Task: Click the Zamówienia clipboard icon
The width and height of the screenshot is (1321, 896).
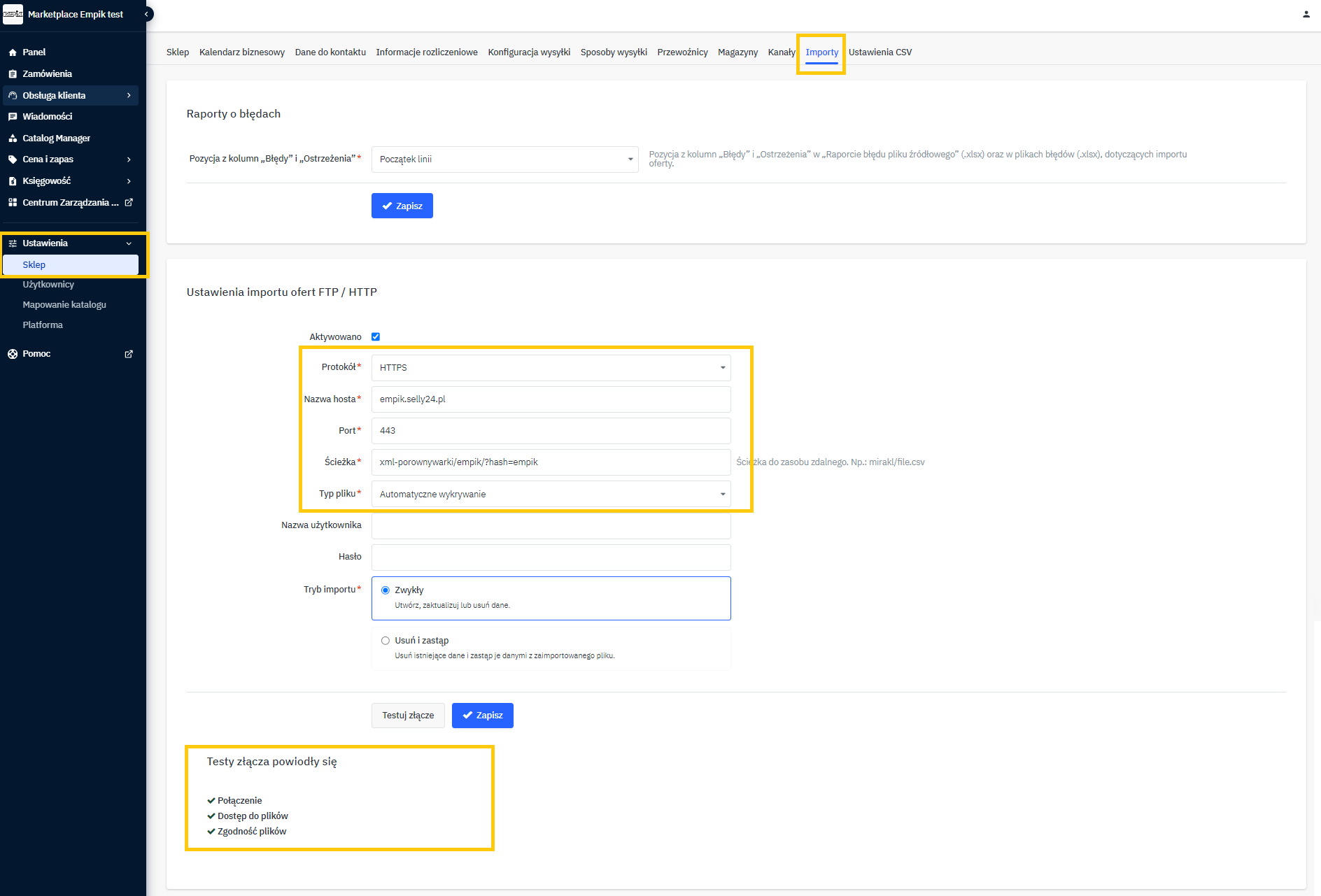Action: click(13, 74)
